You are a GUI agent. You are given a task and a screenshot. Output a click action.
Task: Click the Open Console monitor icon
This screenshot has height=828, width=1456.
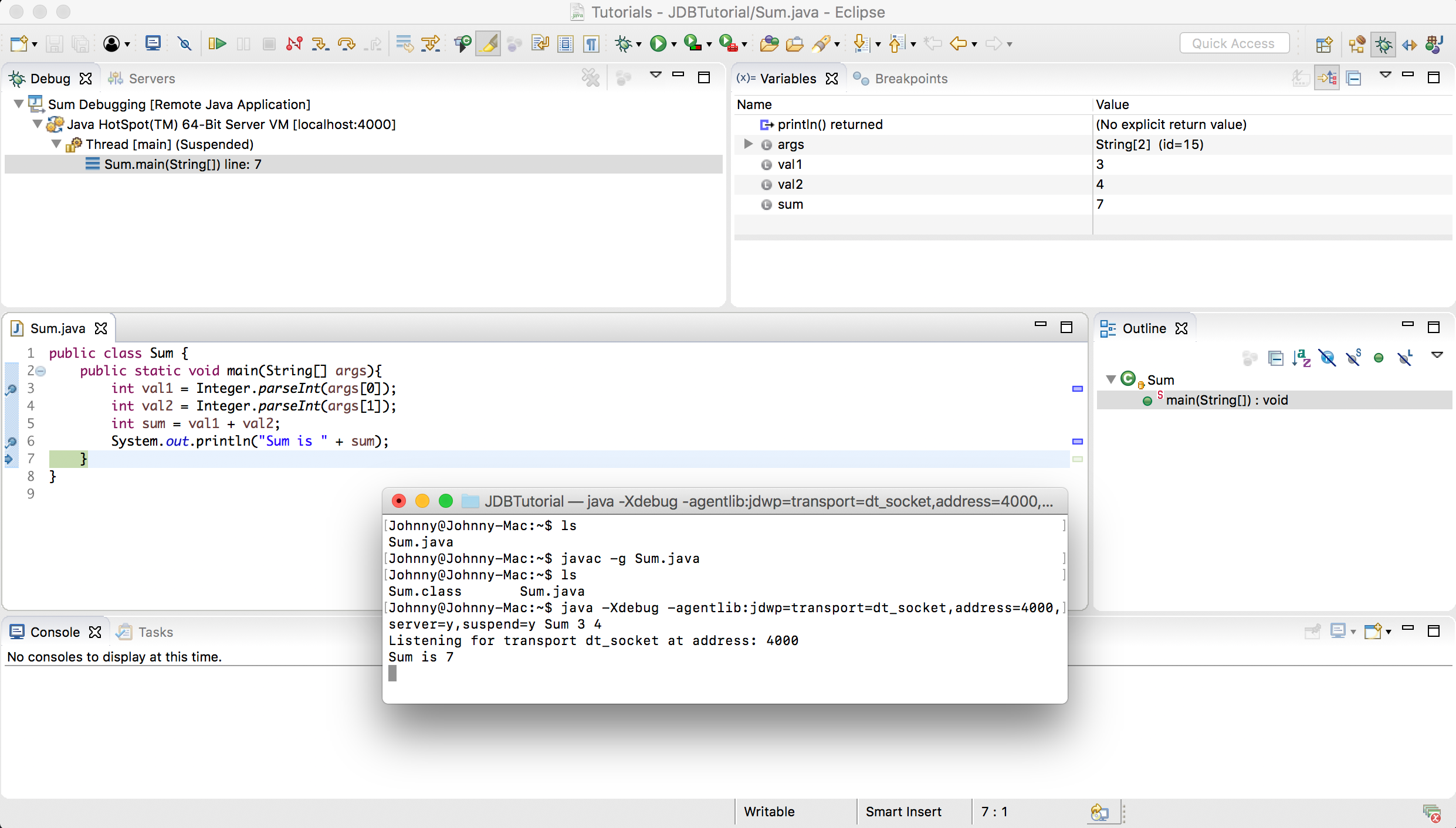tap(153, 43)
